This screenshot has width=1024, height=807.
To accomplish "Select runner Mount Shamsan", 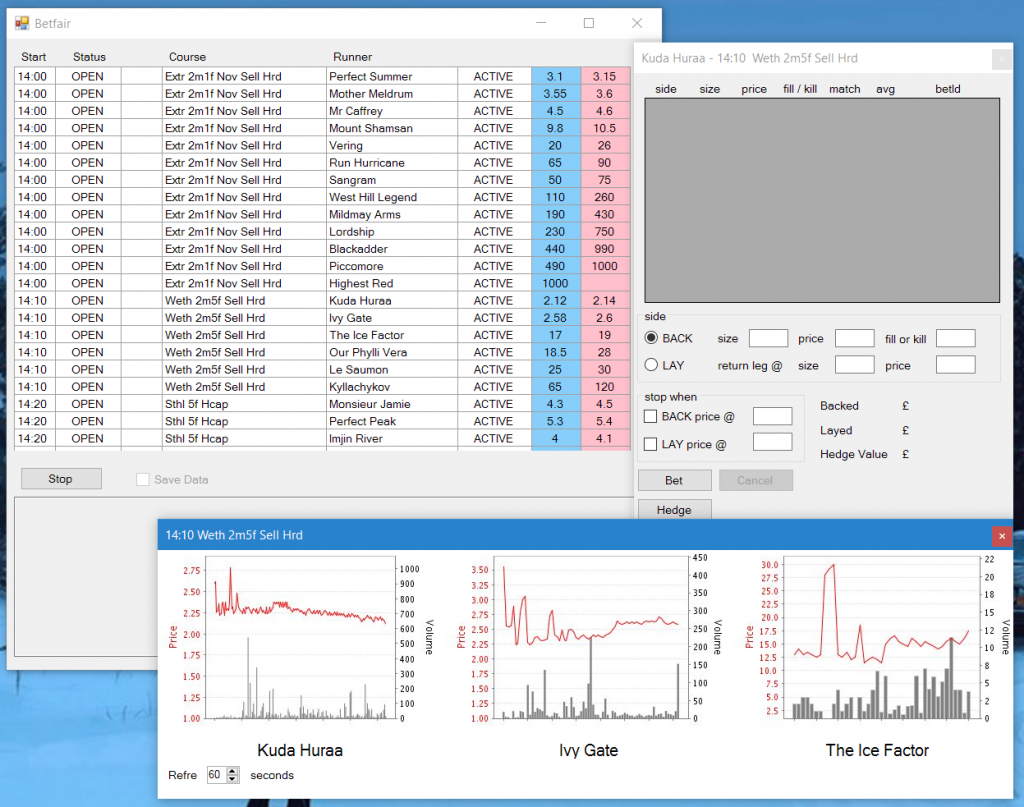I will (x=392, y=128).
